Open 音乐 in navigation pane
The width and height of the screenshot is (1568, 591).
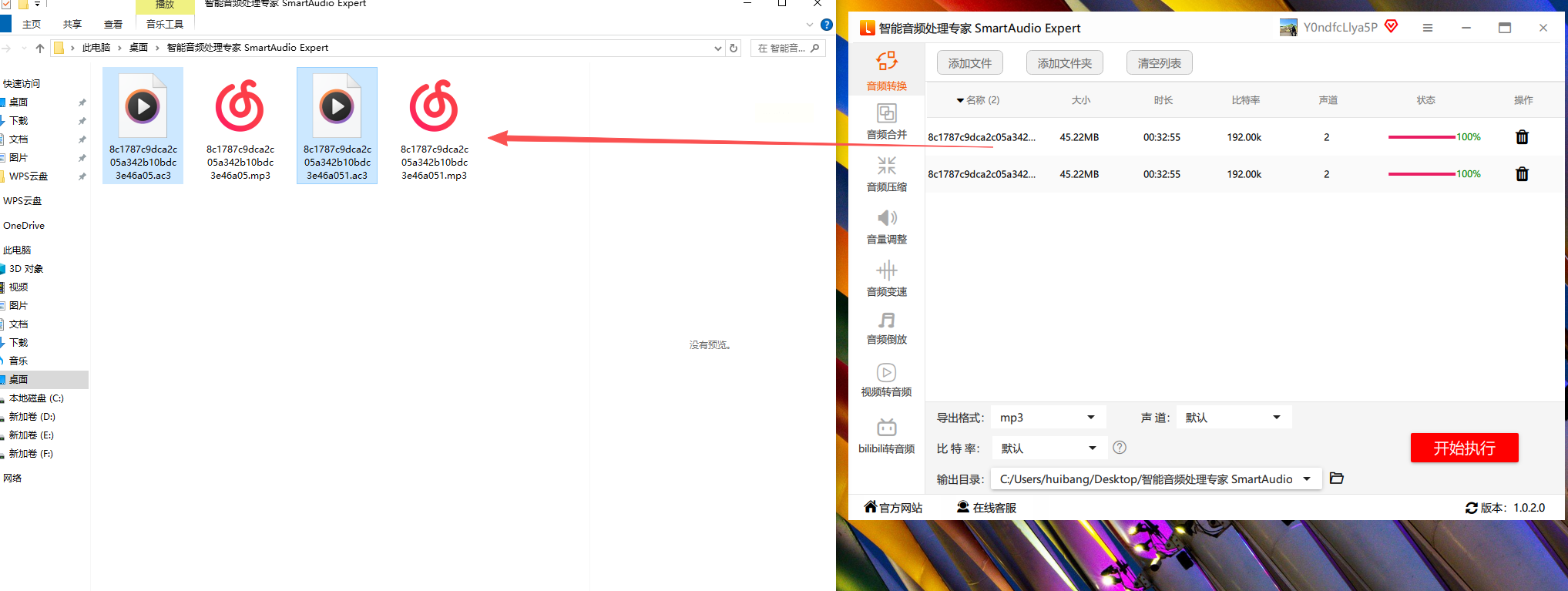coord(18,361)
